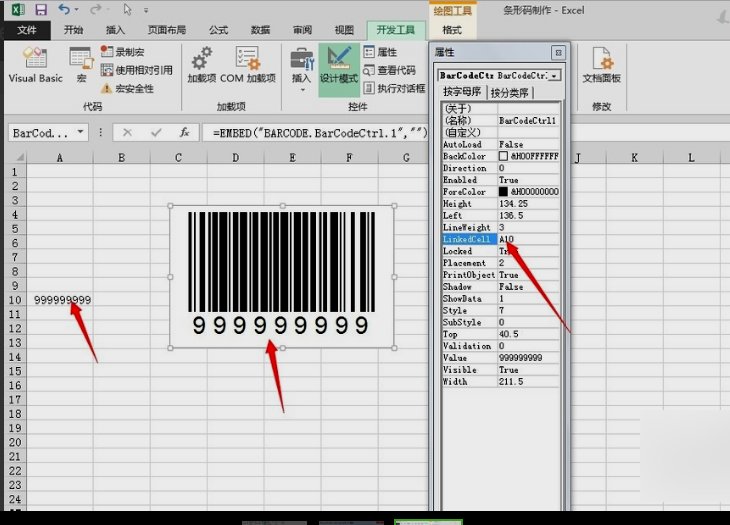This screenshot has width=730, height=525.
Task: Click the Enabled property True value
Action: (528, 180)
